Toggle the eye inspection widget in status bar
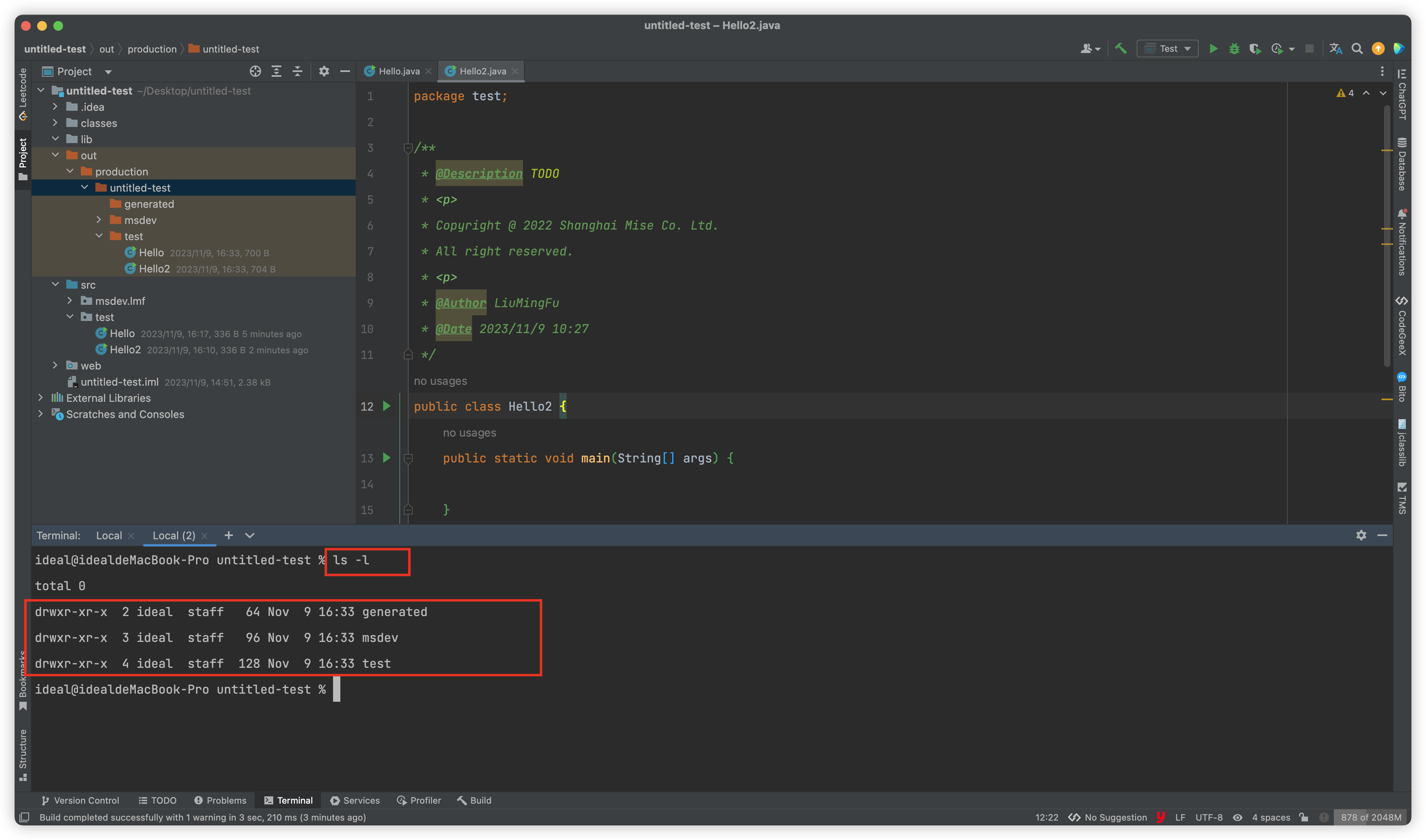The height and width of the screenshot is (840, 1426). 1238,817
